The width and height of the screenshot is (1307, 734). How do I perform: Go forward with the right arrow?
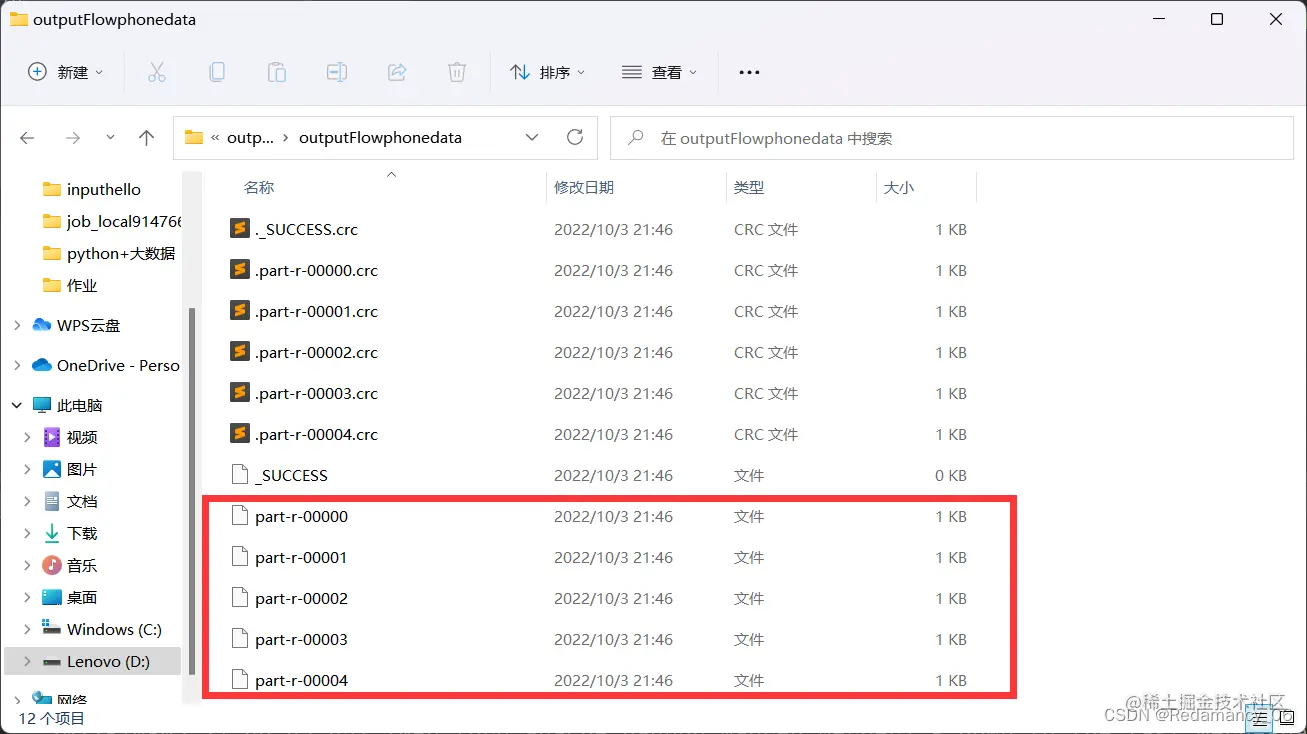point(72,138)
